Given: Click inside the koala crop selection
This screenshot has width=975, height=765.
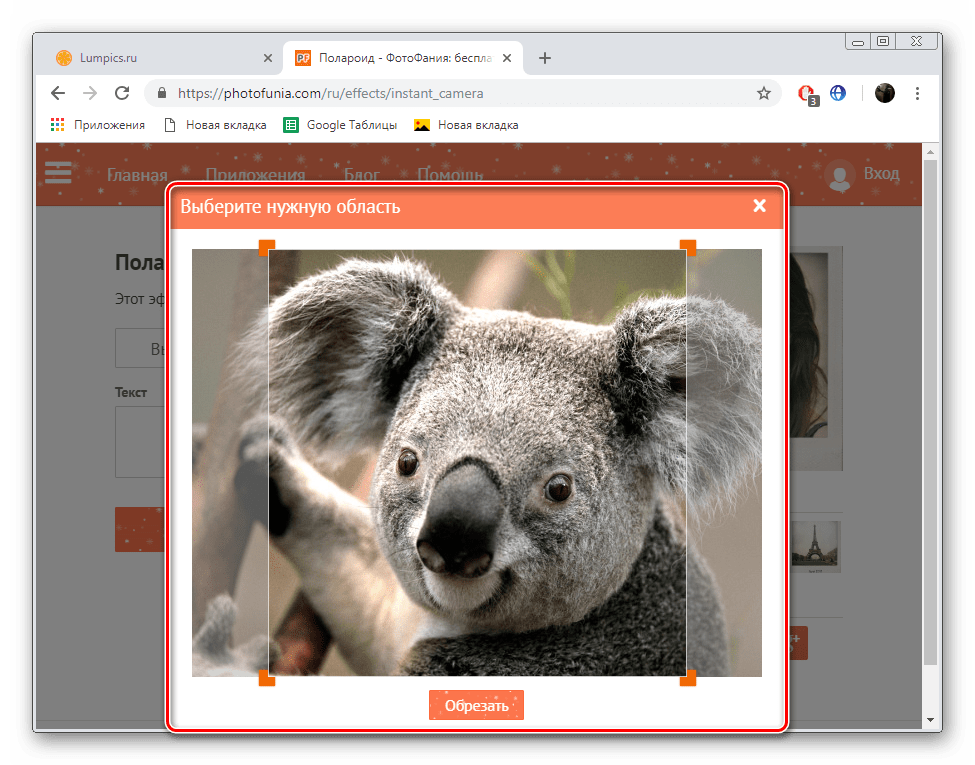Looking at the screenshot, I should pyautogui.click(x=477, y=462).
